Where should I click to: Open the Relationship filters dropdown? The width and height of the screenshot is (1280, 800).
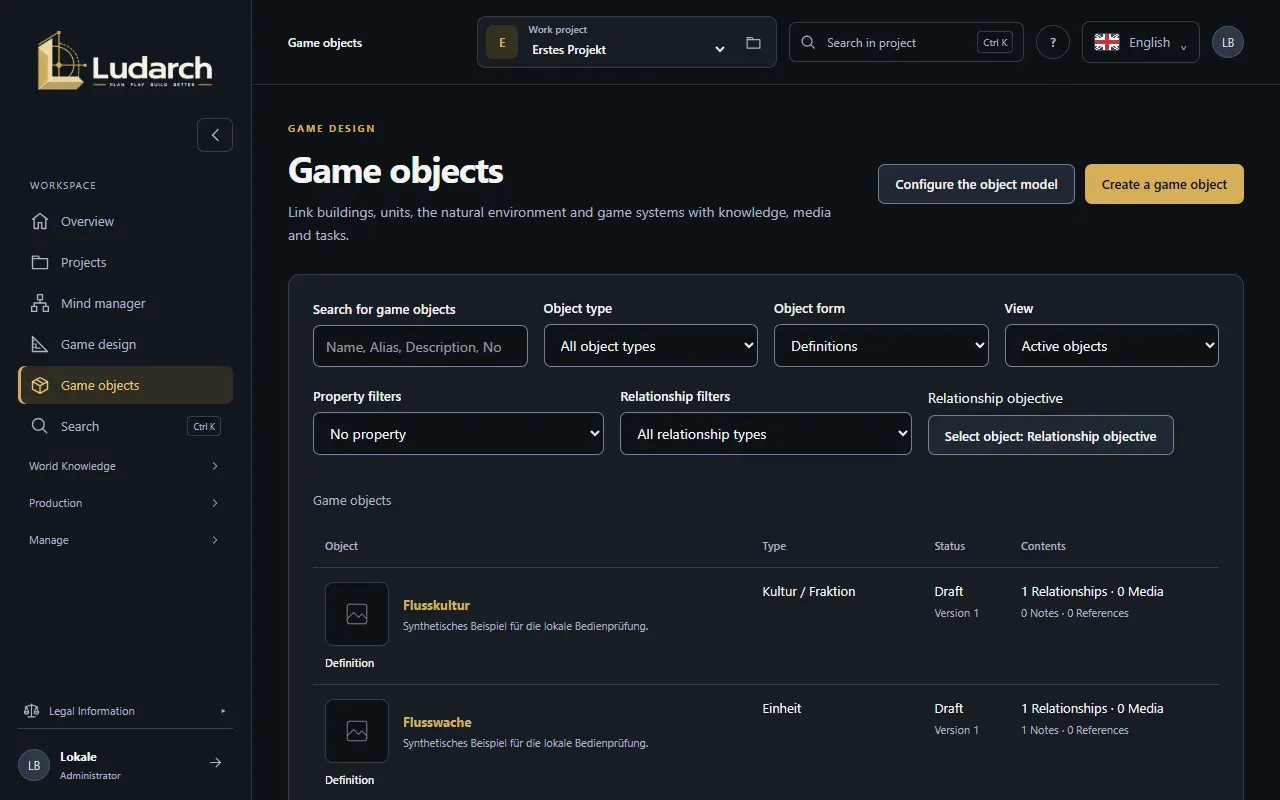[766, 434]
